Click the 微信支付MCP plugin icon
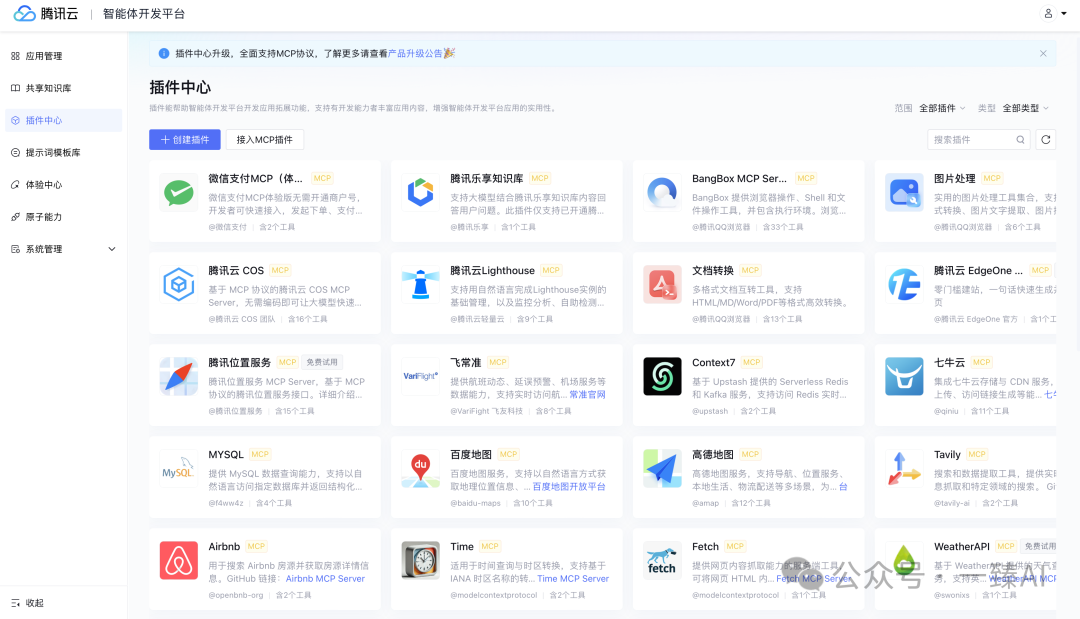This screenshot has height=619, width=1080. pos(178,193)
